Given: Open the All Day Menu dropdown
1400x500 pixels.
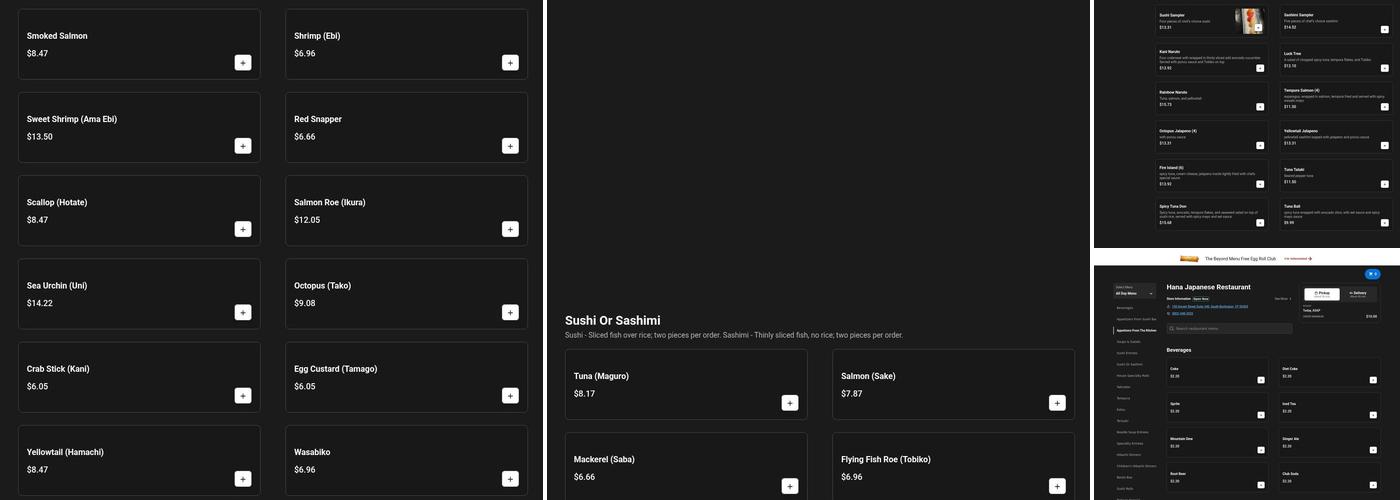Looking at the screenshot, I should pyautogui.click(x=1134, y=292).
